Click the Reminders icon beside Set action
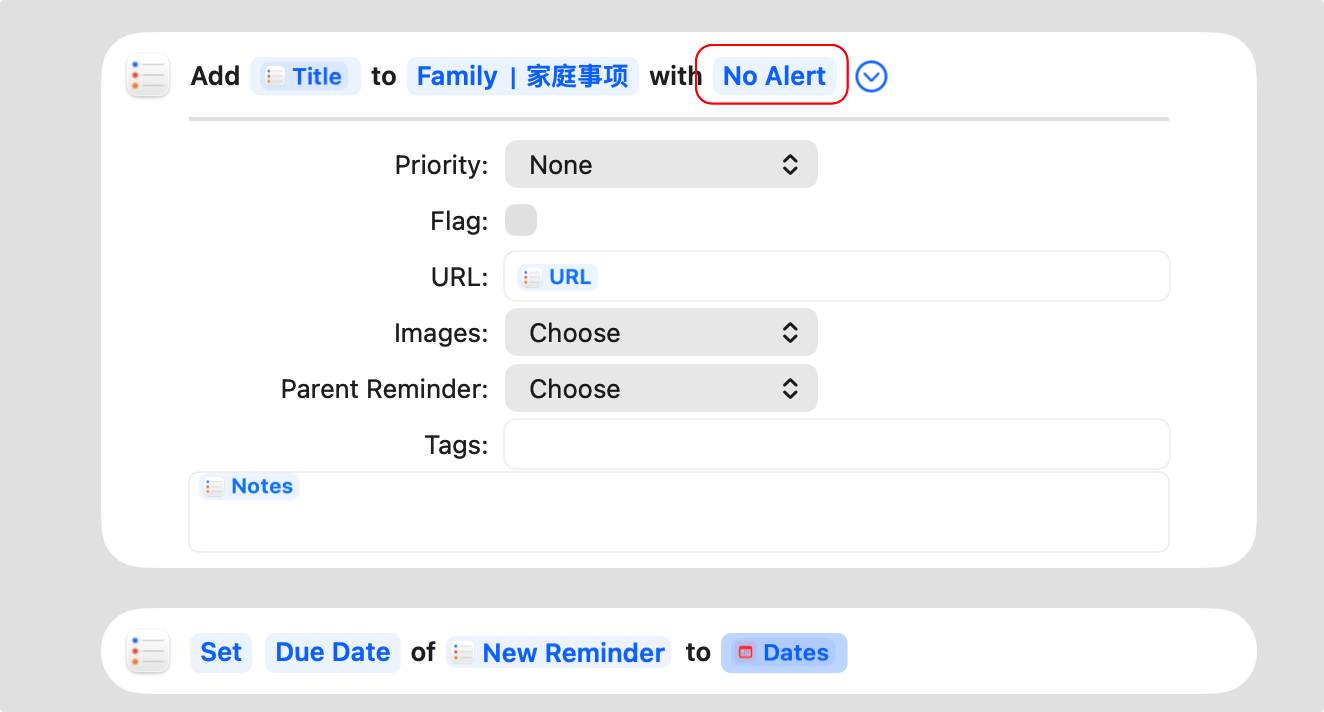This screenshot has width=1324, height=712. click(x=147, y=653)
